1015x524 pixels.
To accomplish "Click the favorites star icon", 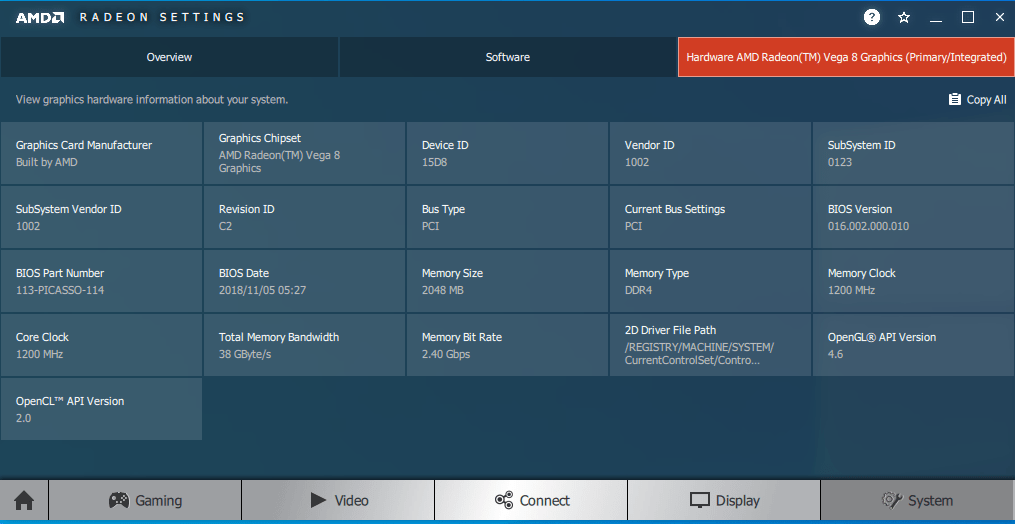I will coord(904,17).
